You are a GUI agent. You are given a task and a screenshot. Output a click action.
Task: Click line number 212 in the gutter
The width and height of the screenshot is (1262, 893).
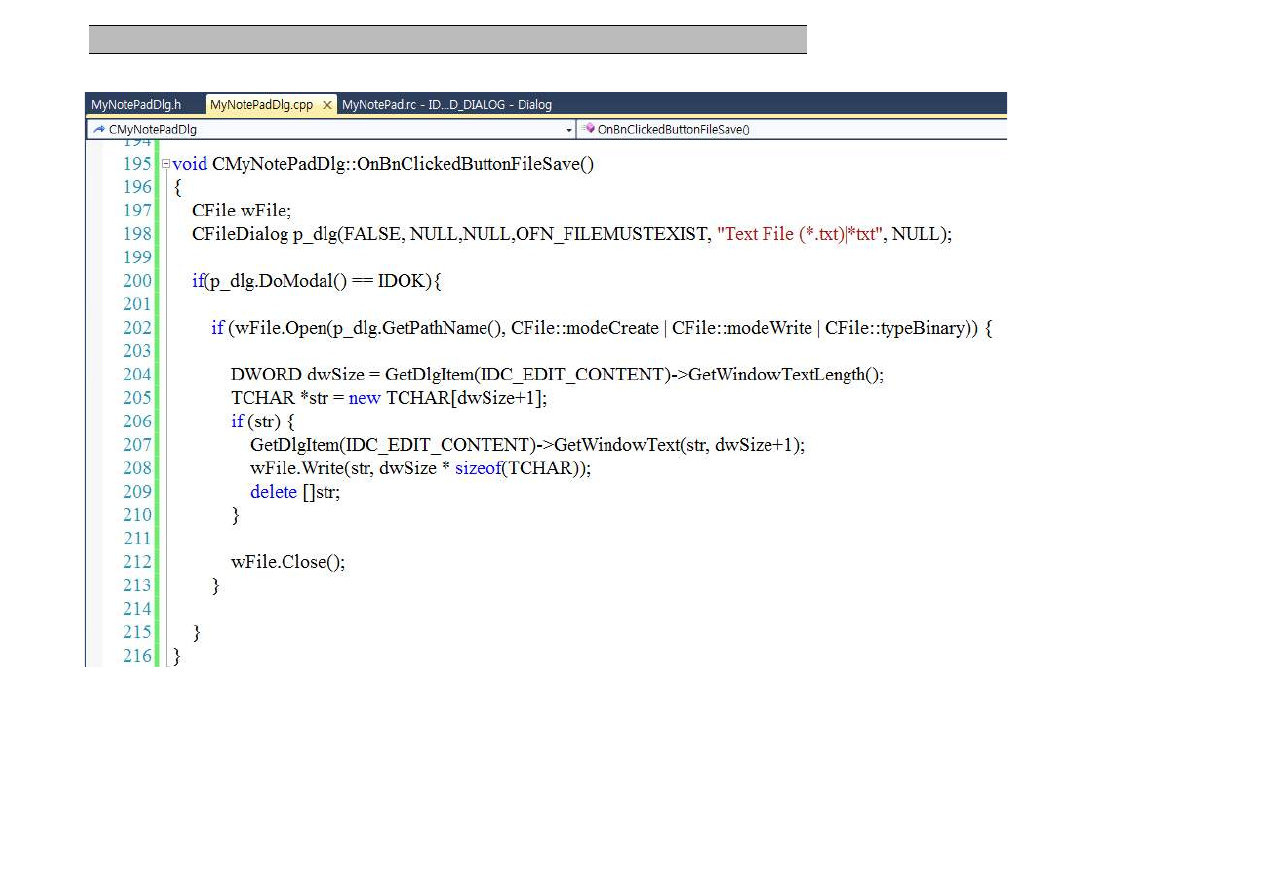pyautogui.click(x=137, y=562)
